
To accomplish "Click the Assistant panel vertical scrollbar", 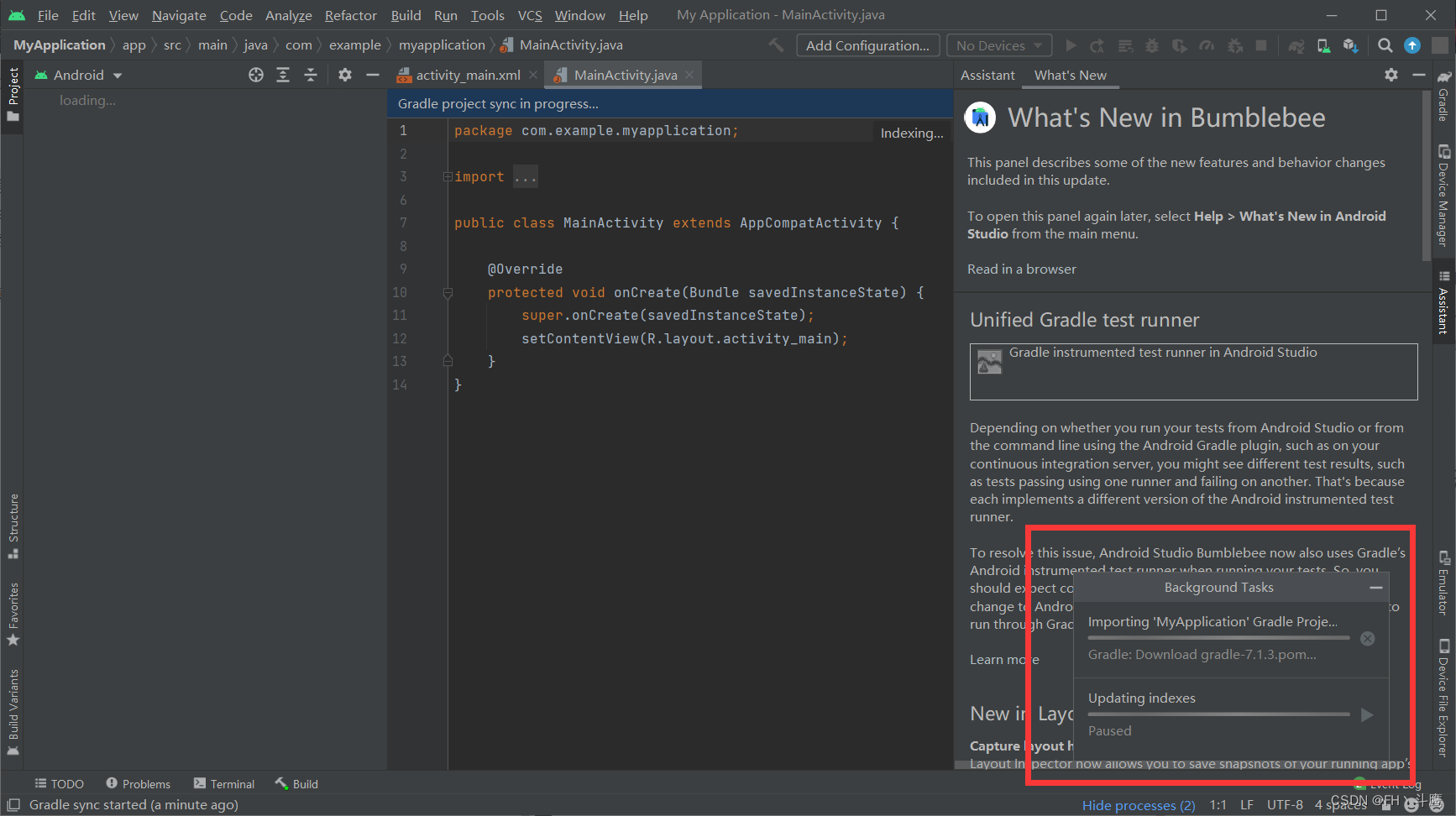I will tap(1427, 176).
